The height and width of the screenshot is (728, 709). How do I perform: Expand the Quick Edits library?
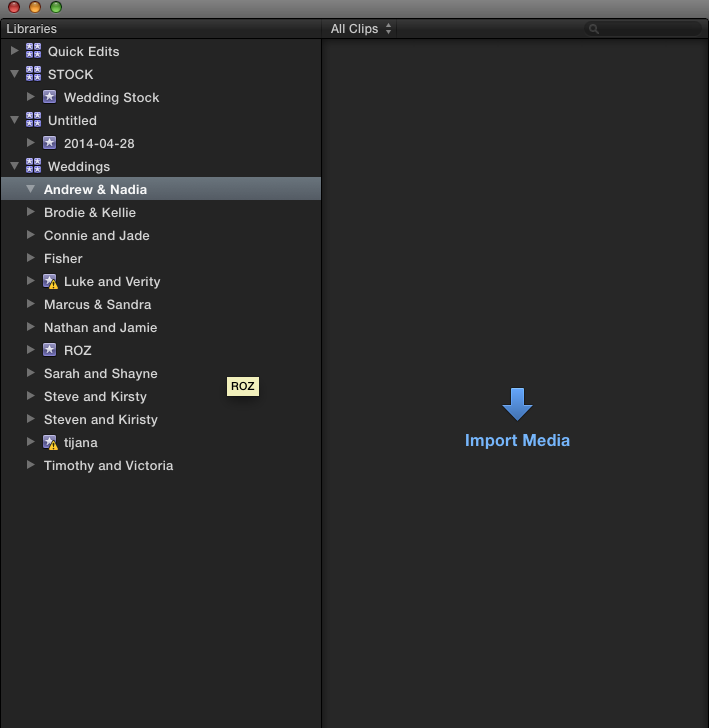[x=14, y=51]
